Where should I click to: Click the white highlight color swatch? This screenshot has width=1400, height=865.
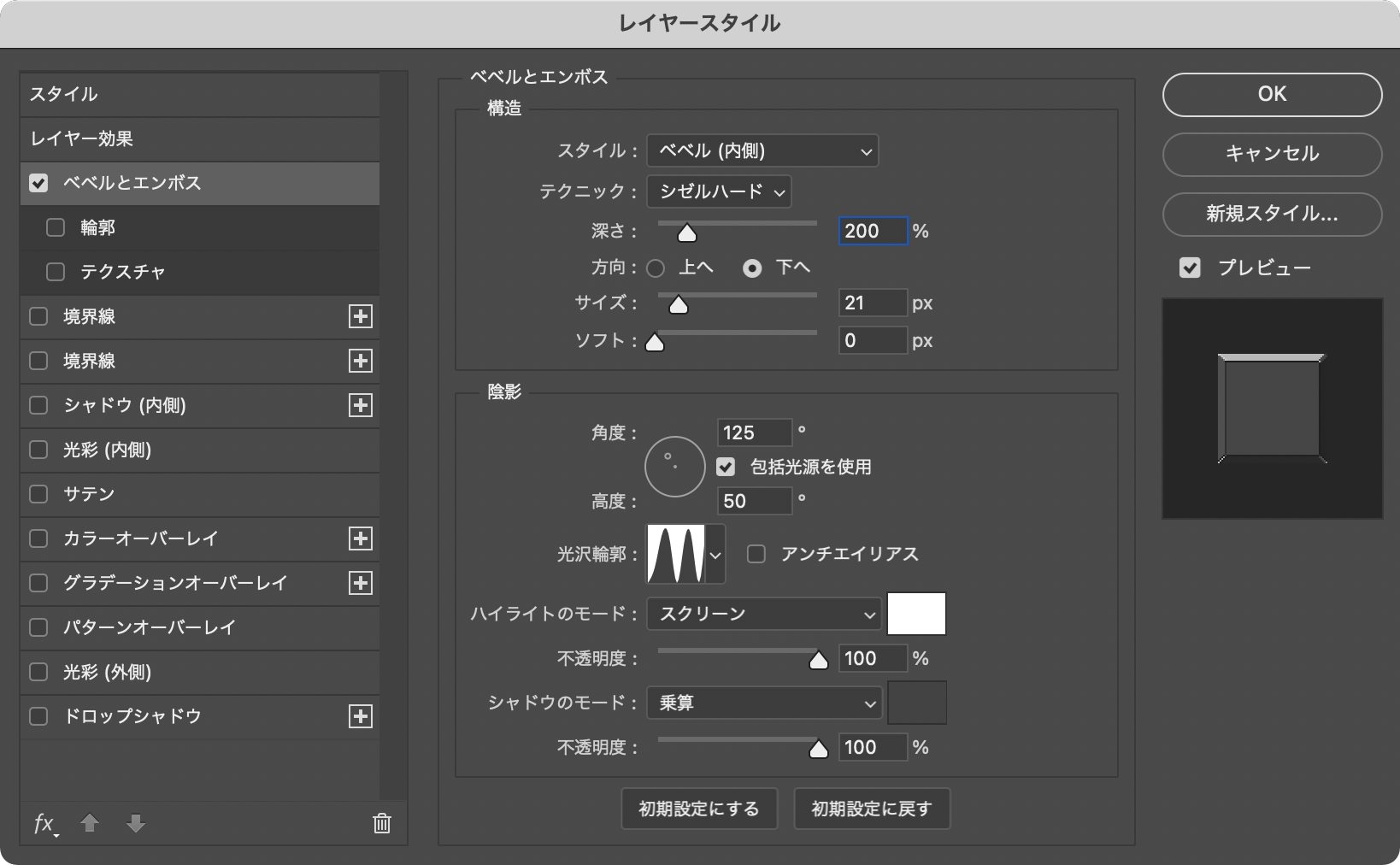(x=916, y=615)
